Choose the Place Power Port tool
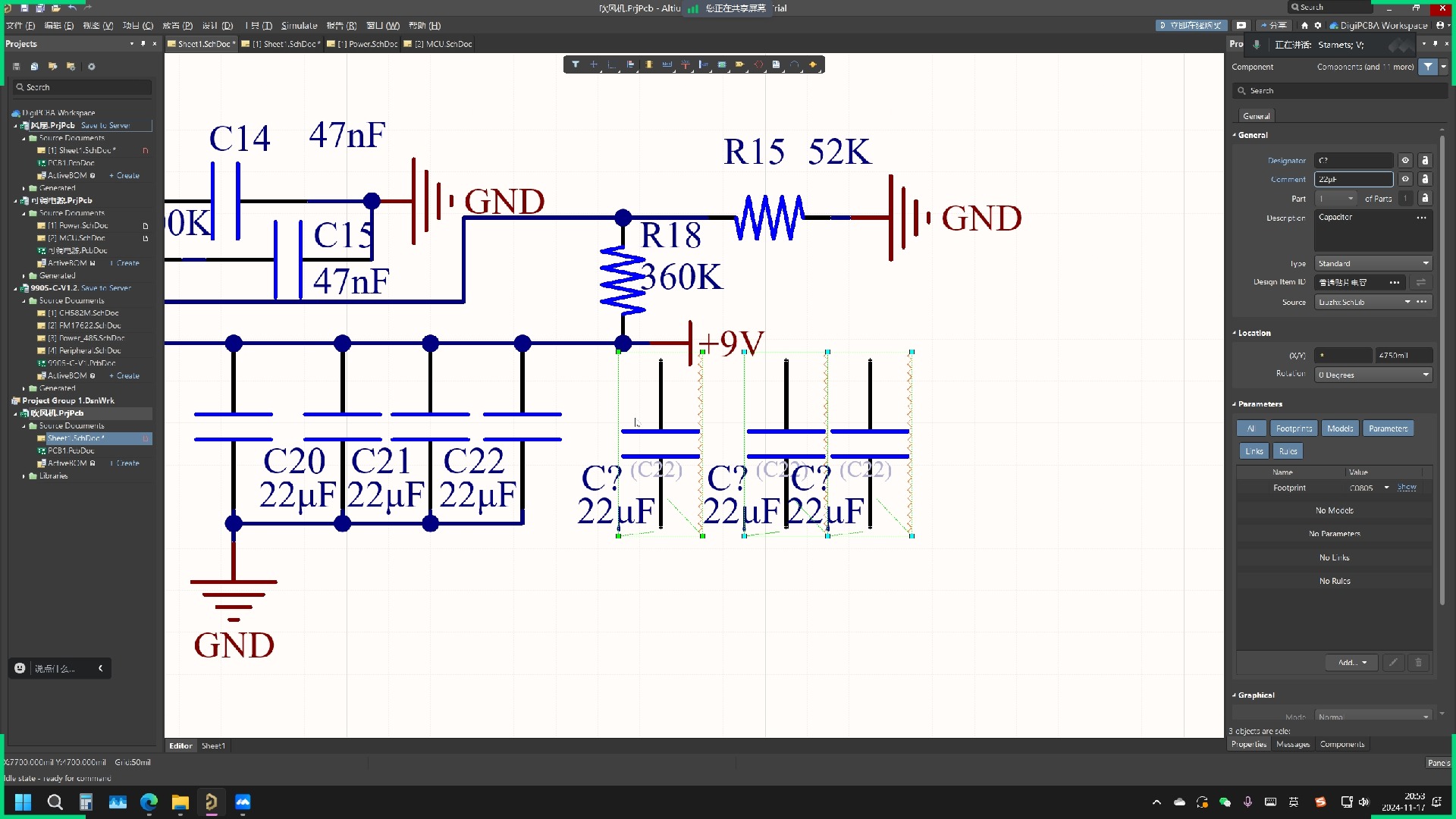 pos(686,64)
